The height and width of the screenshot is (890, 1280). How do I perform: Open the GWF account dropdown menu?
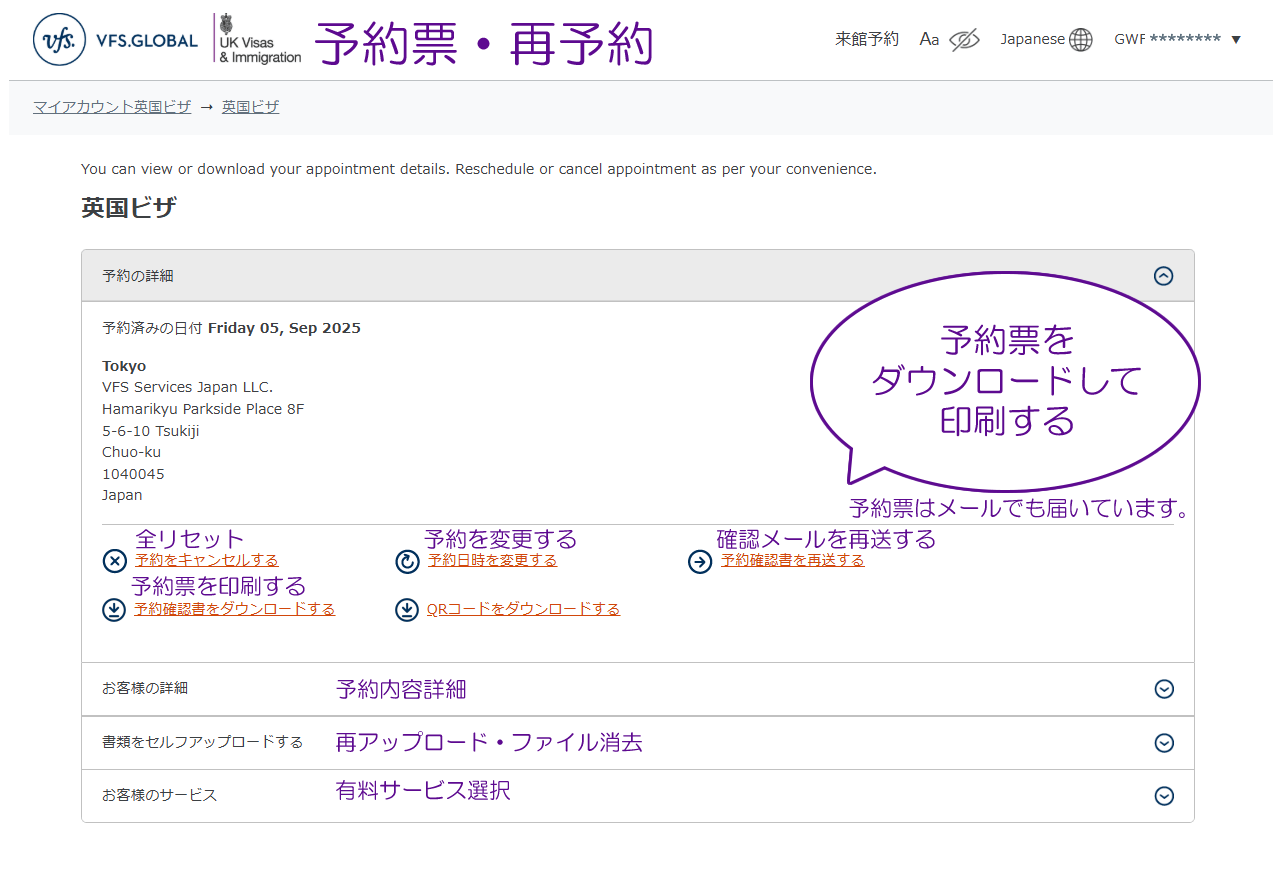click(x=1177, y=40)
